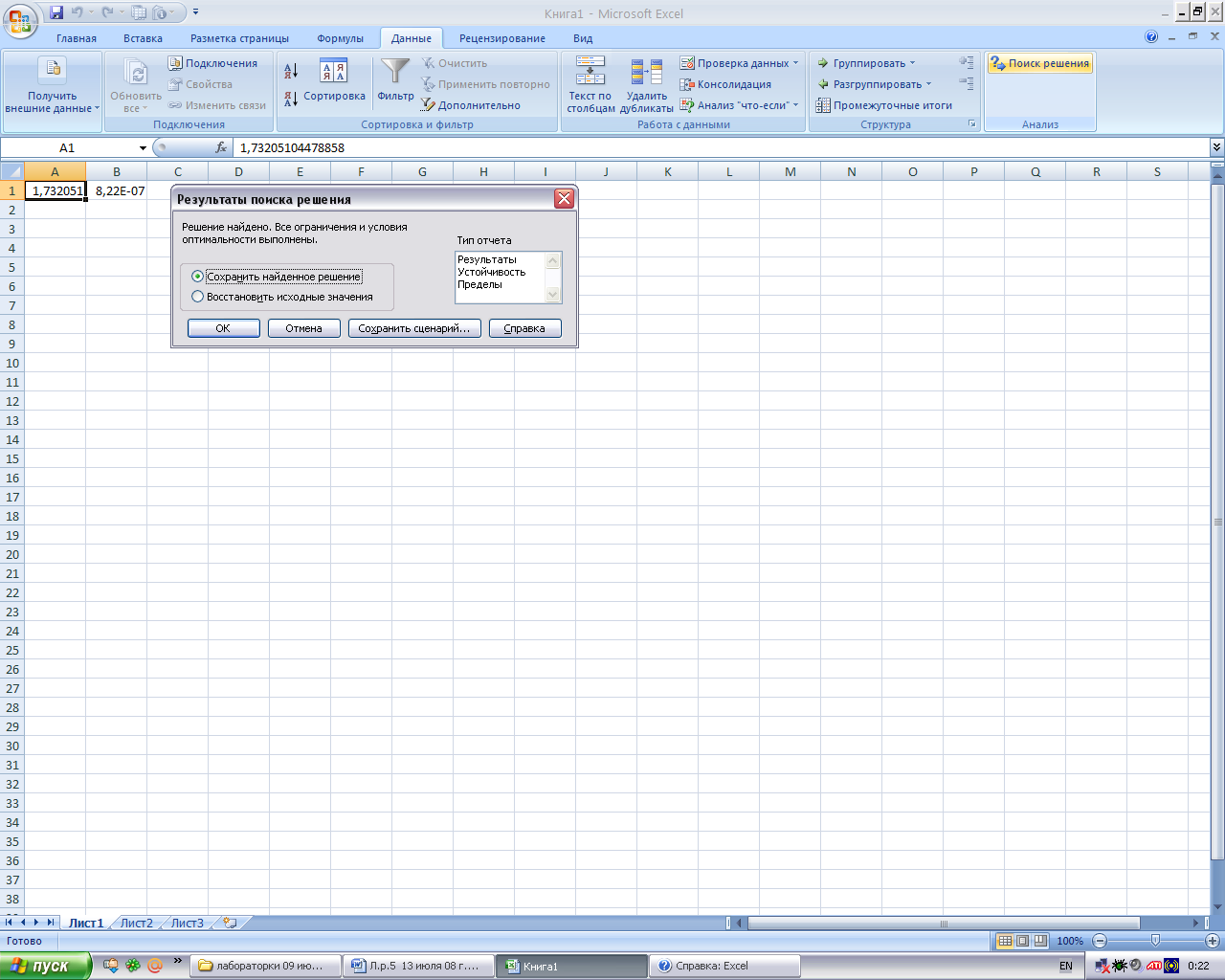Switch to Page Layout view icon

point(1022,941)
